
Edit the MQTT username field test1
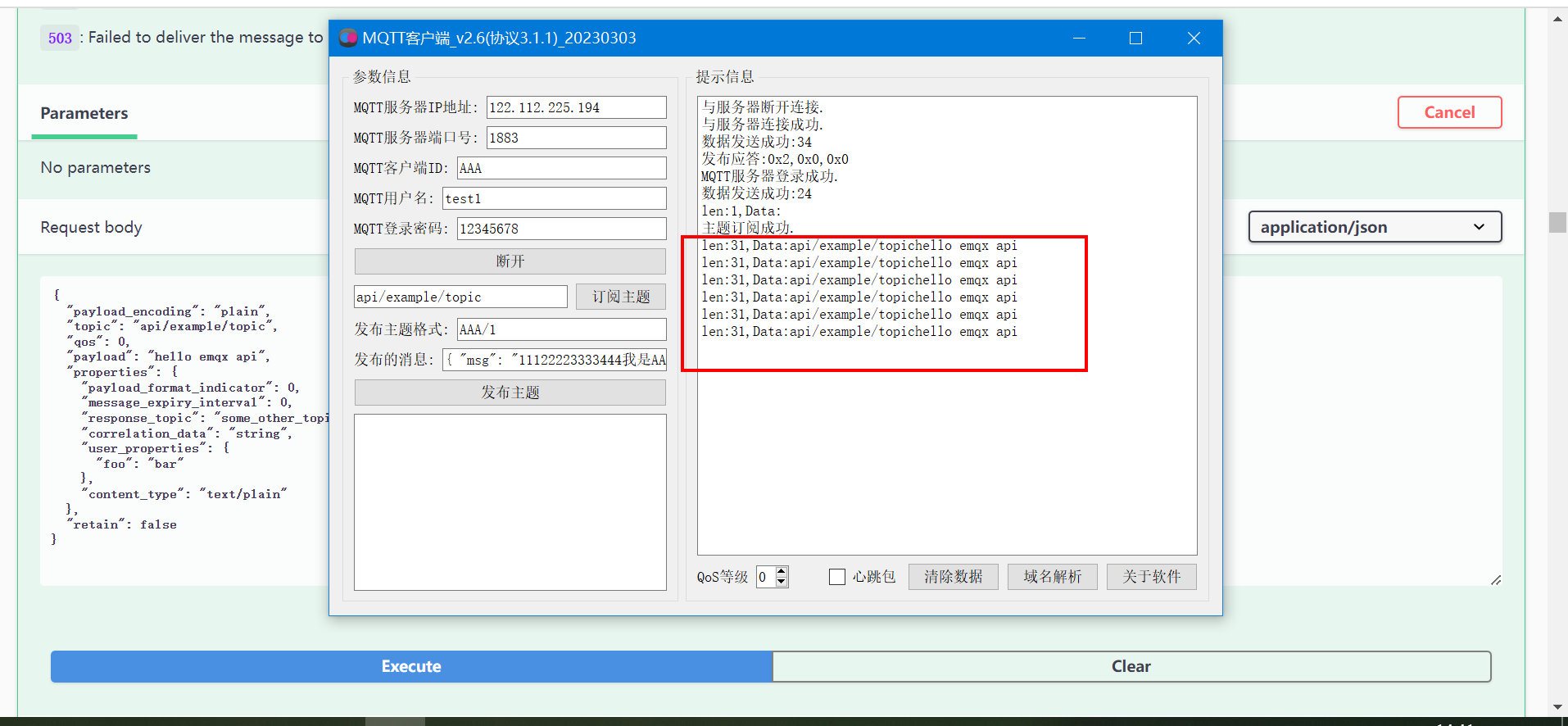(x=555, y=198)
